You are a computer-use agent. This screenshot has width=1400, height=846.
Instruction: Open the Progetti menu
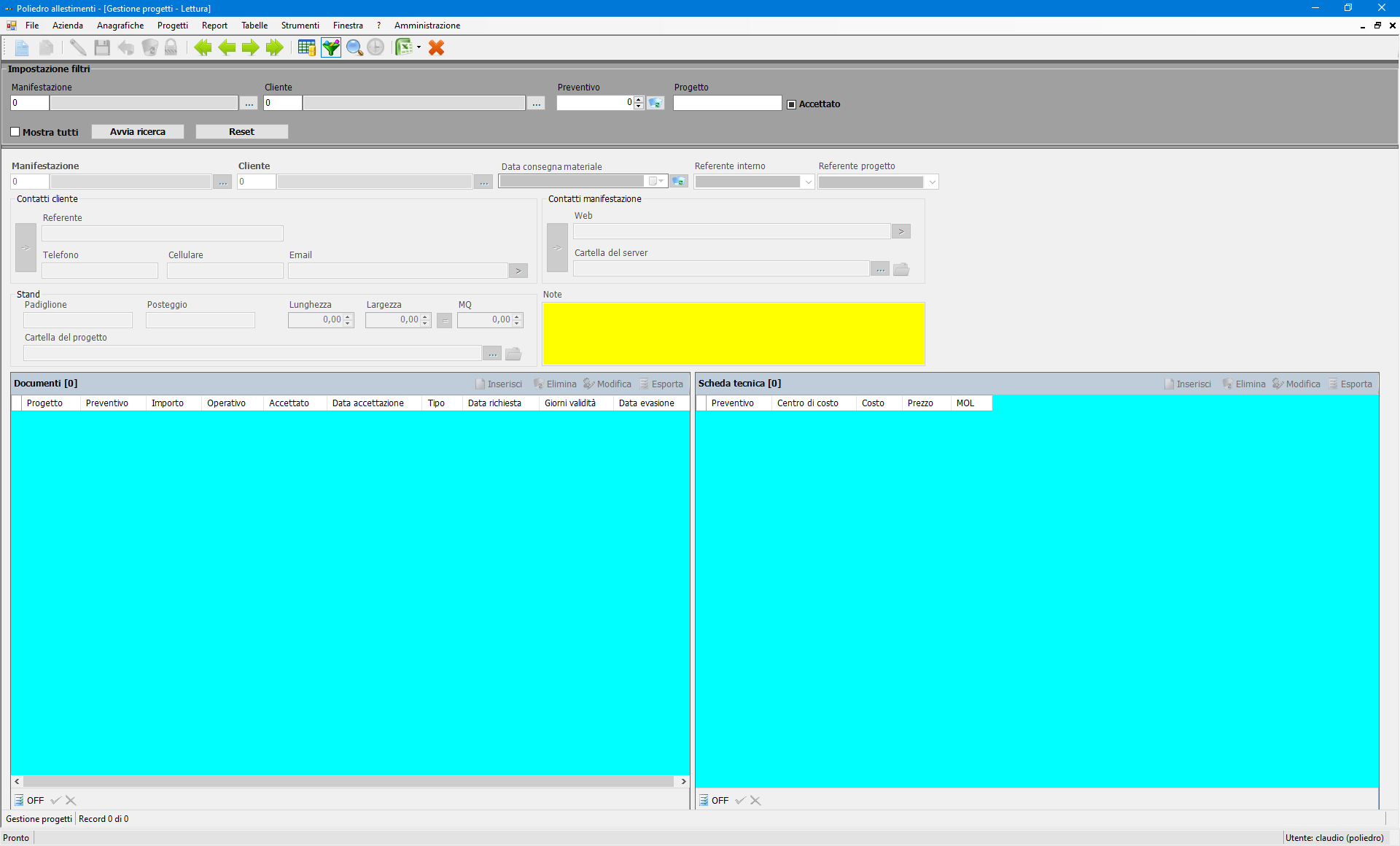(173, 26)
